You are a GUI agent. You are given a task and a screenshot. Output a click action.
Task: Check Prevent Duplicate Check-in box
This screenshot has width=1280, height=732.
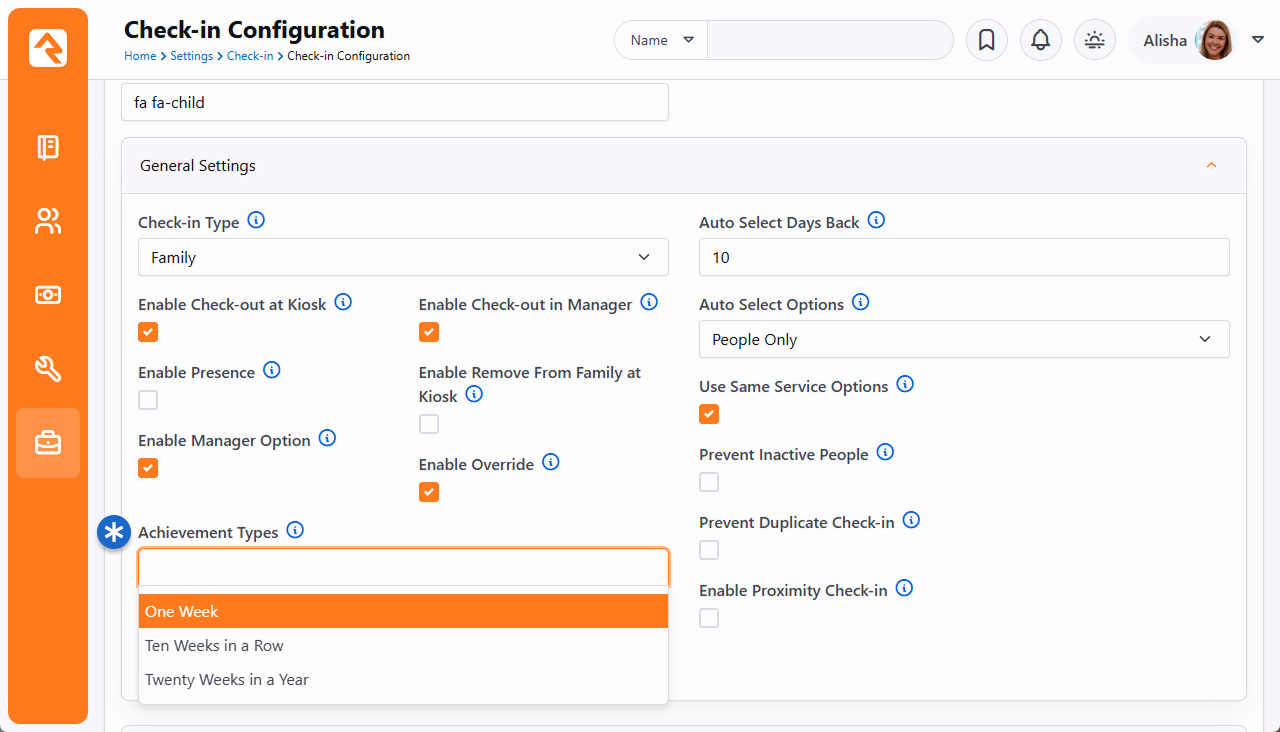point(709,550)
